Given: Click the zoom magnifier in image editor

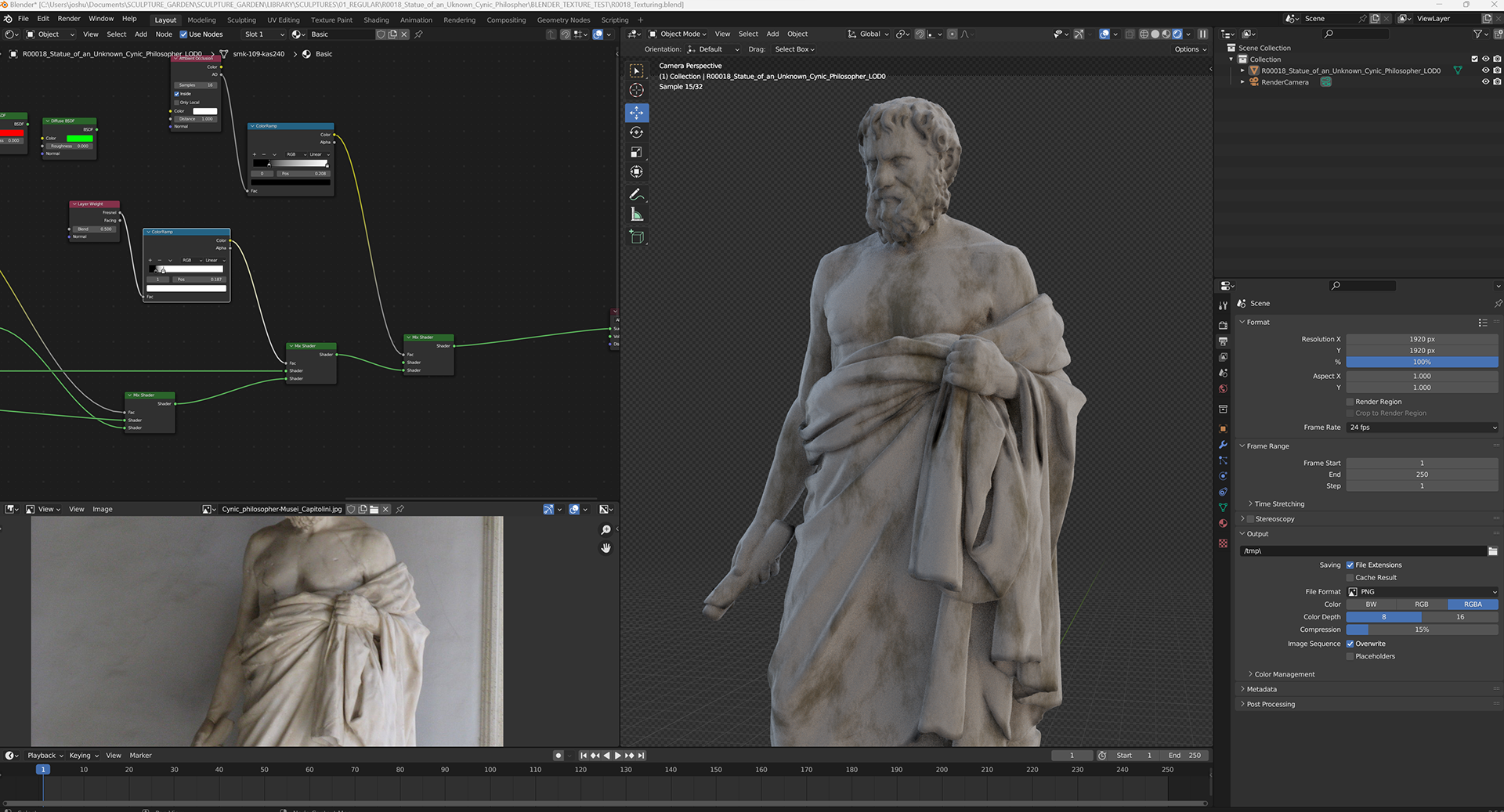Looking at the screenshot, I should coord(606,530).
